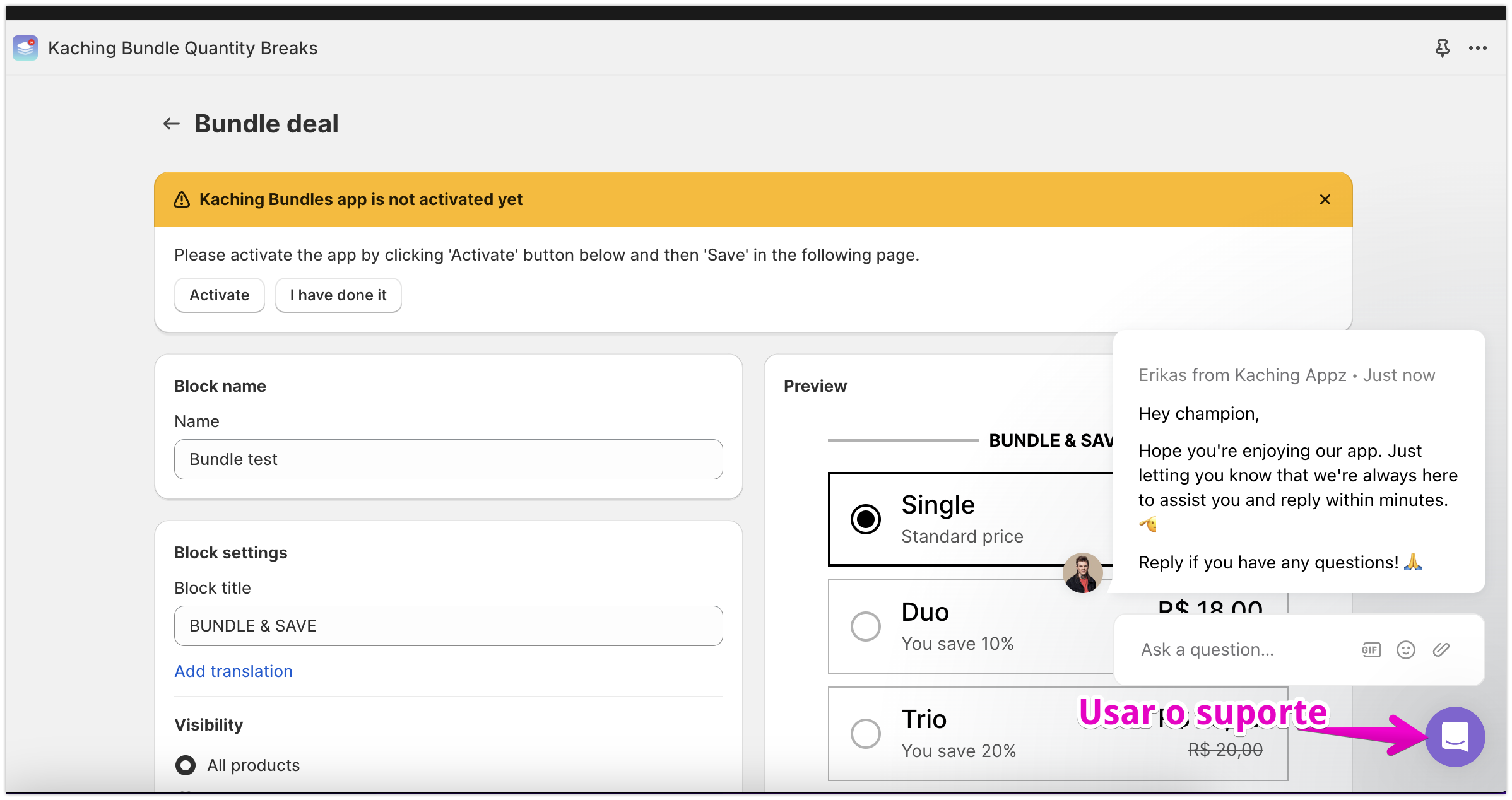Open the Add translation link

tap(233, 671)
